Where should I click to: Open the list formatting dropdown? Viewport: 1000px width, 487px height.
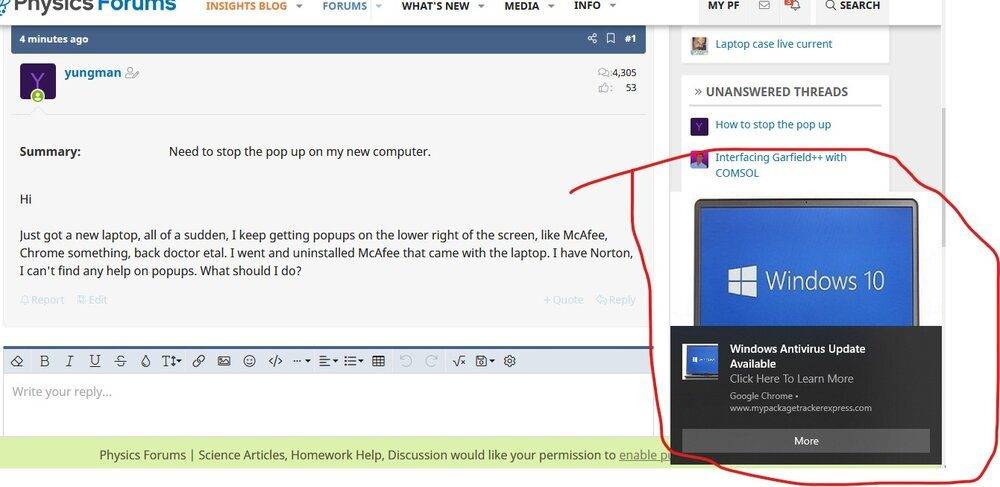click(353, 361)
